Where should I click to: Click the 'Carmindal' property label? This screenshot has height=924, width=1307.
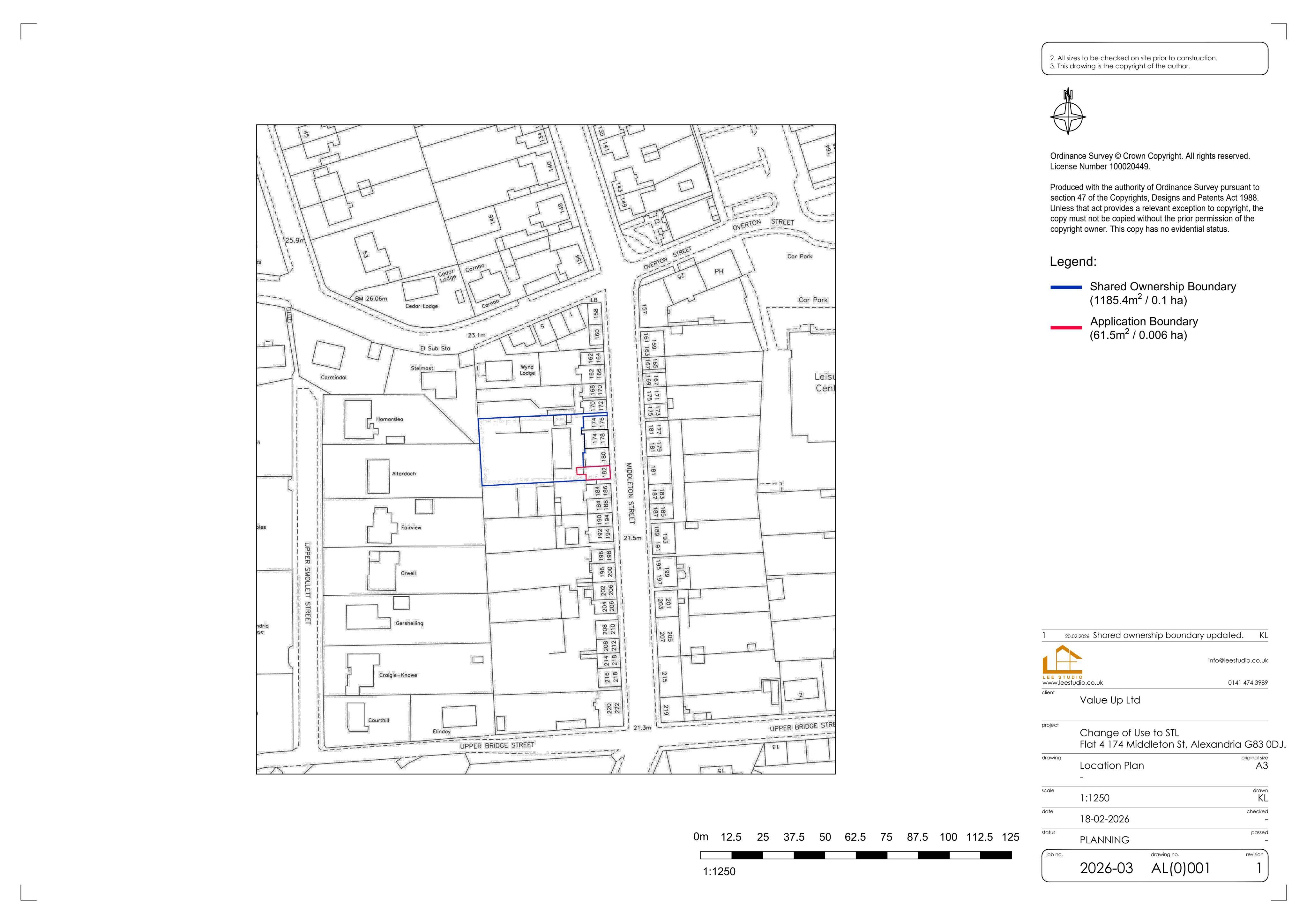coord(333,377)
